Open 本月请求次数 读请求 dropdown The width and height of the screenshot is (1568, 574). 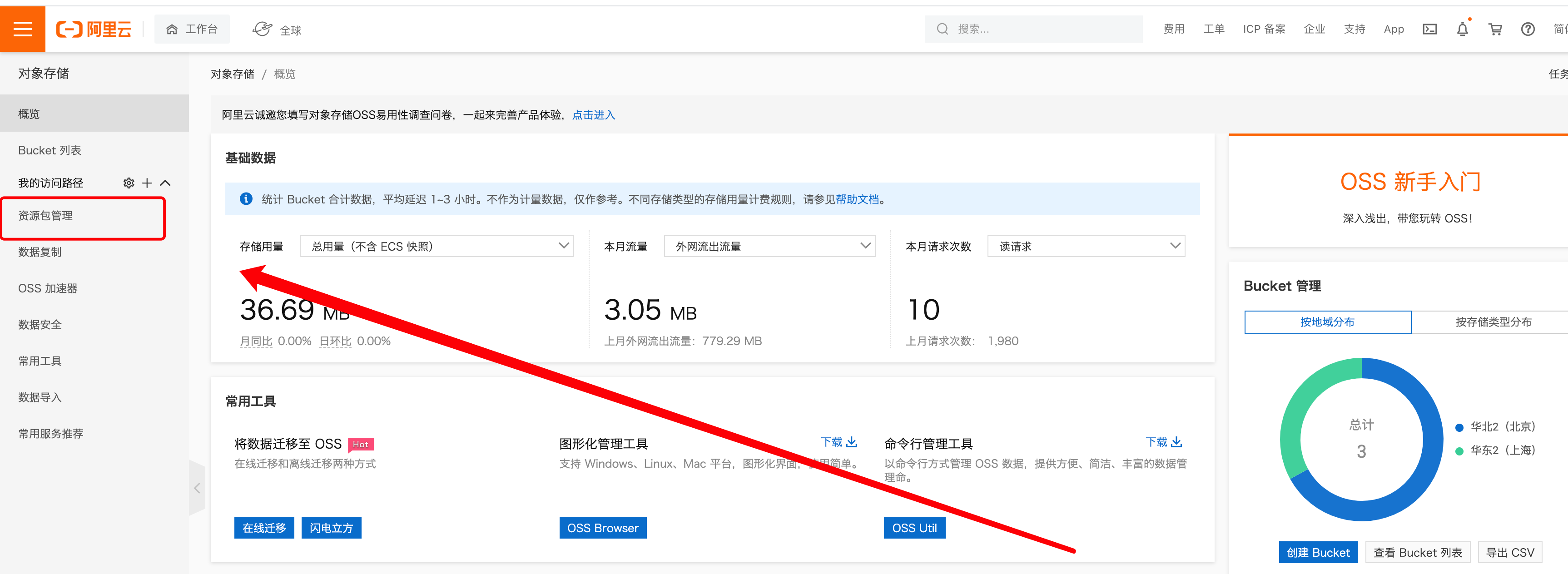1086,247
